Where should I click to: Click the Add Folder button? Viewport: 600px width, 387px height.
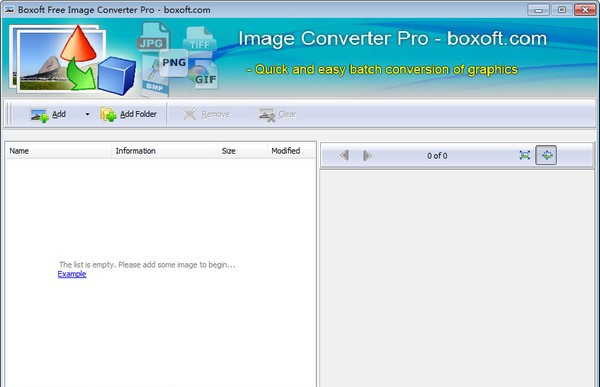(129, 114)
